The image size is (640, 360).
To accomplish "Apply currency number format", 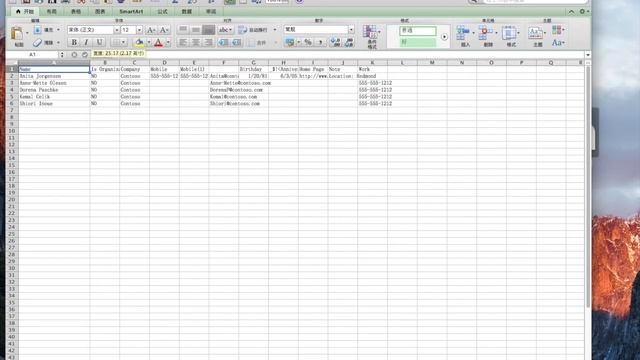I will [x=290, y=42].
